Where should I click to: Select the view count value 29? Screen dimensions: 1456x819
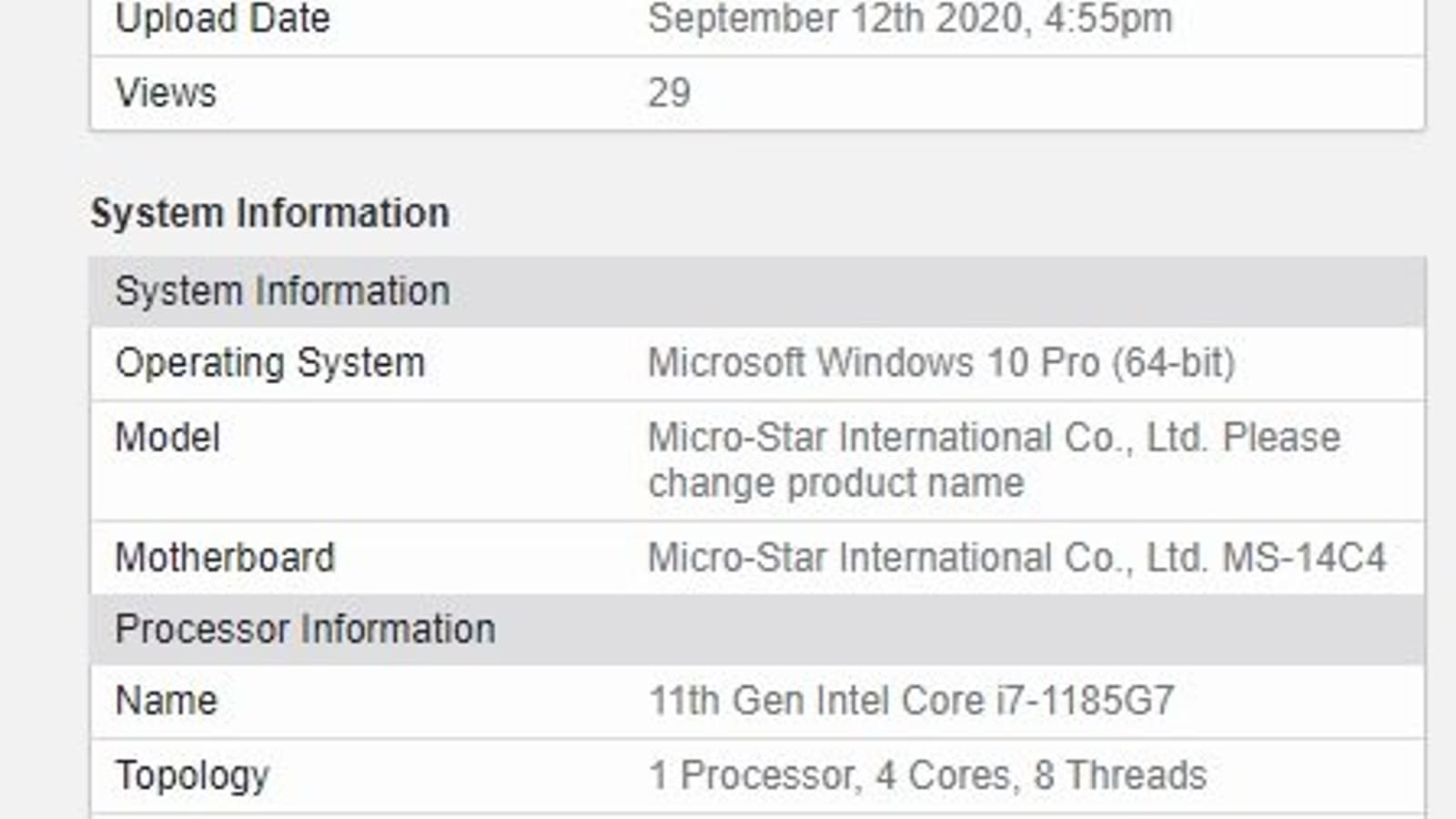click(x=669, y=93)
